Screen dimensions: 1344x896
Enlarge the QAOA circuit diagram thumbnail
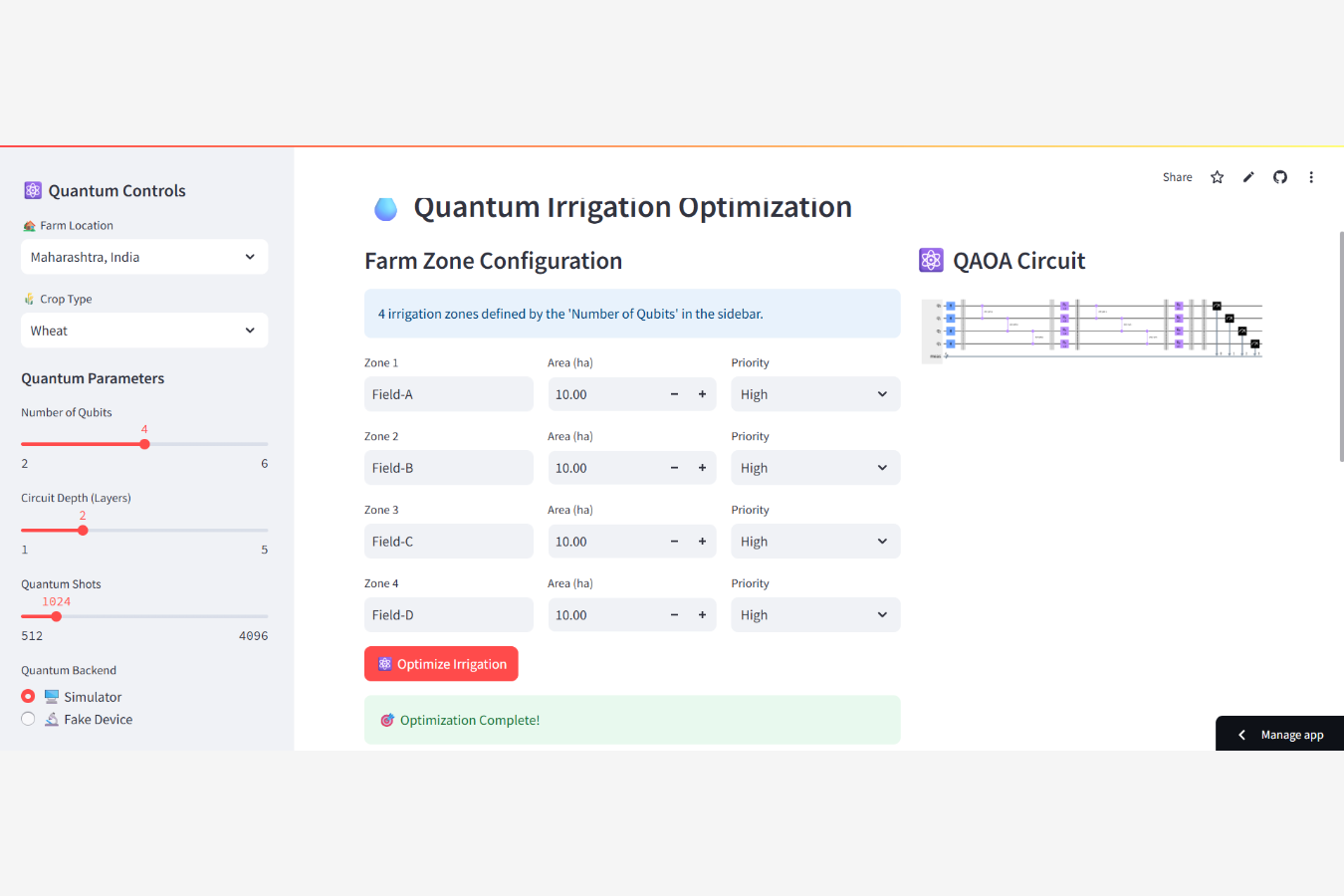click(x=1092, y=329)
